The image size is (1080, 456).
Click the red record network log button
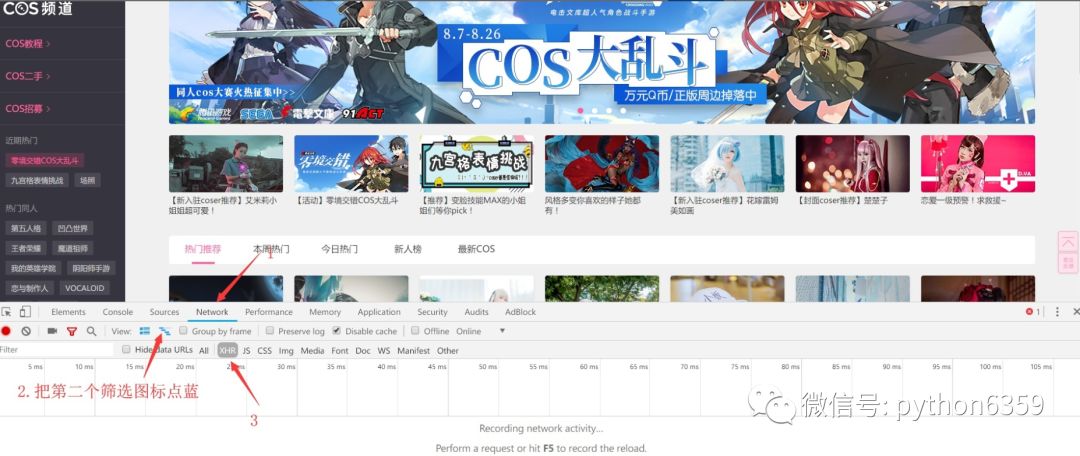(6, 331)
